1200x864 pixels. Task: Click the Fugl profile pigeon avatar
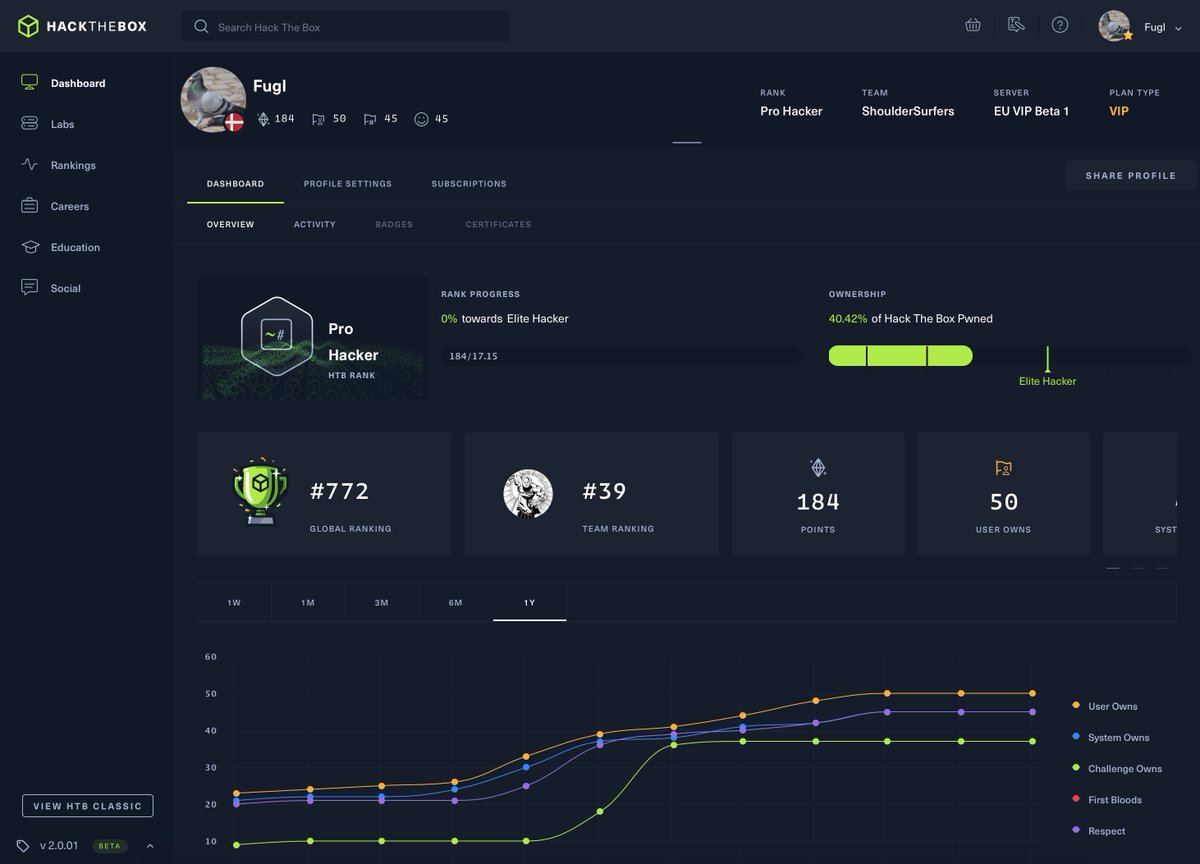(213, 100)
